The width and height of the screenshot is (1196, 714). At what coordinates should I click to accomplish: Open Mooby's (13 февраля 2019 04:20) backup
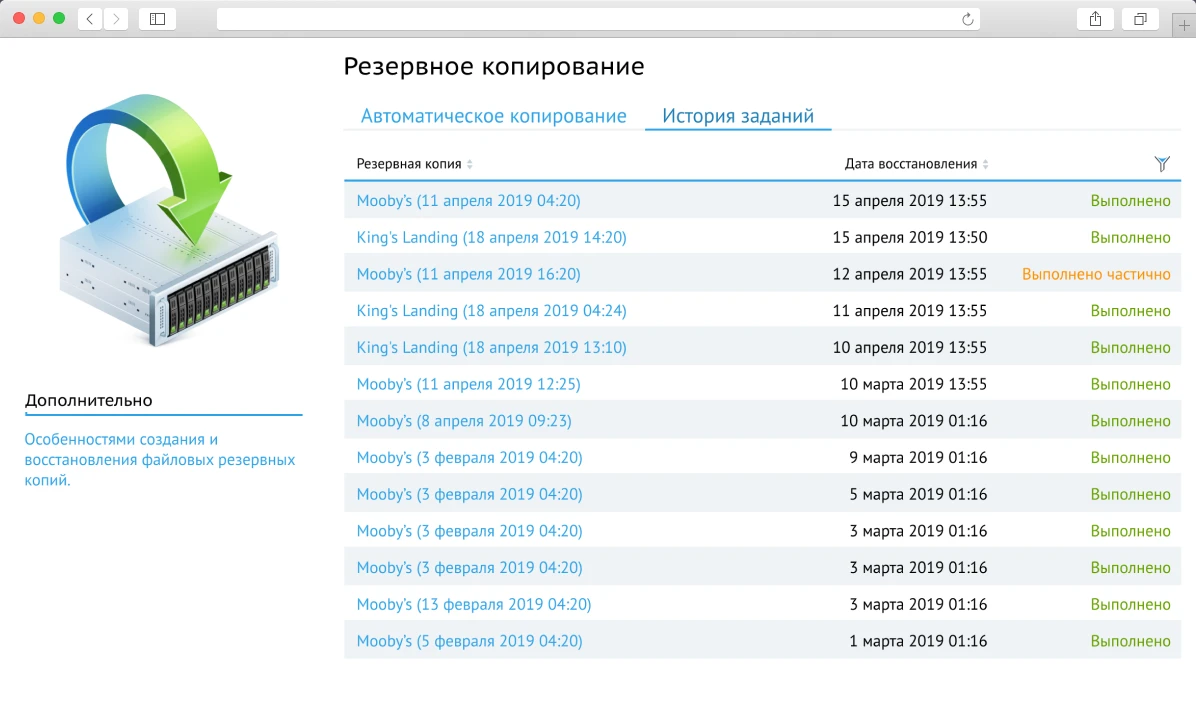pos(474,604)
